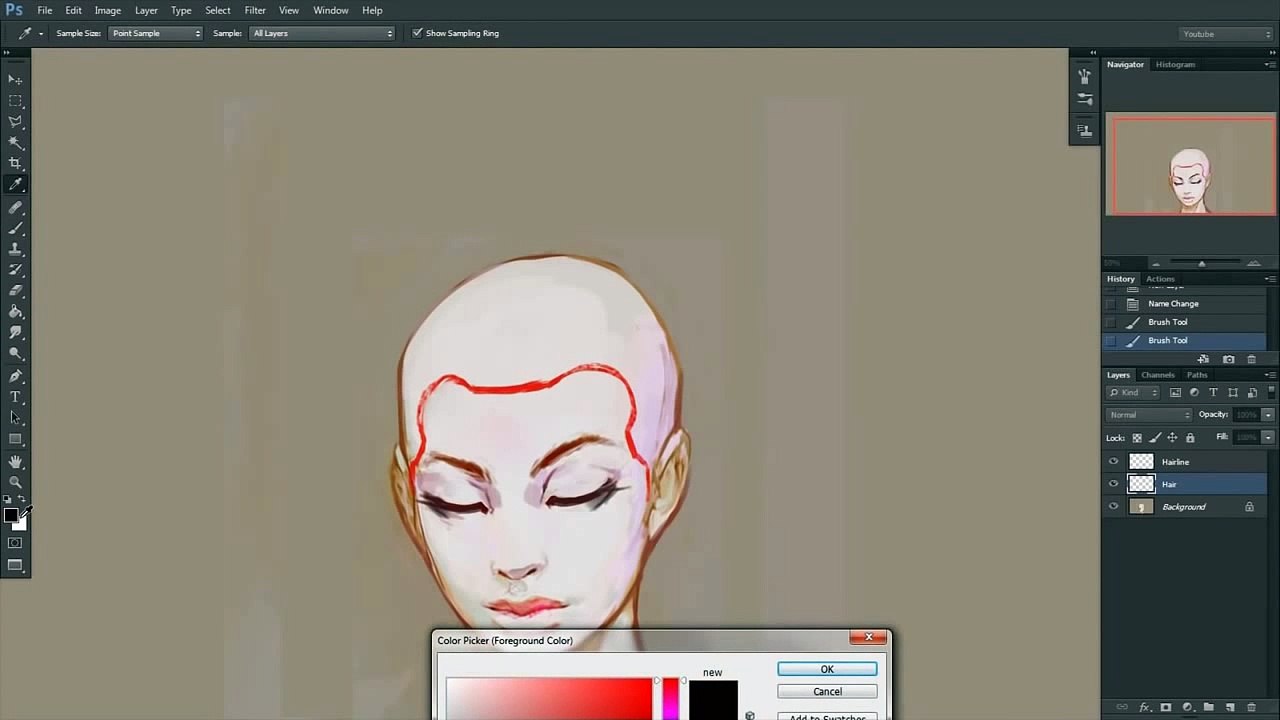Image resolution: width=1280 pixels, height=720 pixels.
Task: Toggle Lock all
Action: (x=1190, y=438)
